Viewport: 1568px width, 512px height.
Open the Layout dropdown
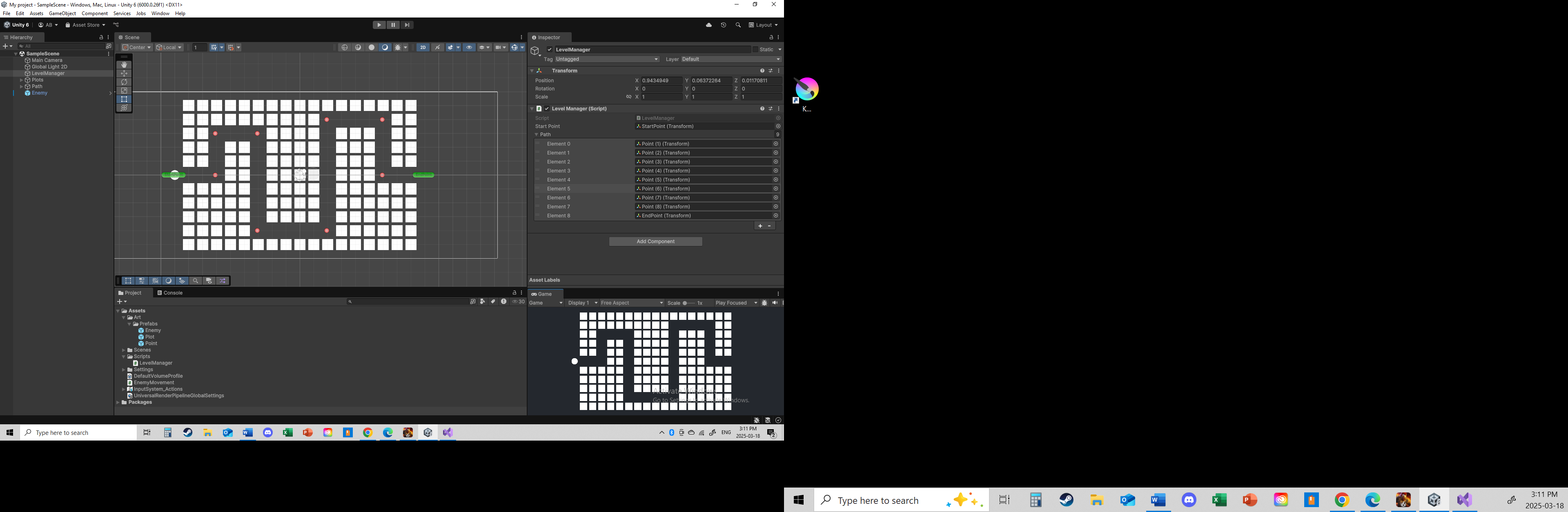click(764, 25)
